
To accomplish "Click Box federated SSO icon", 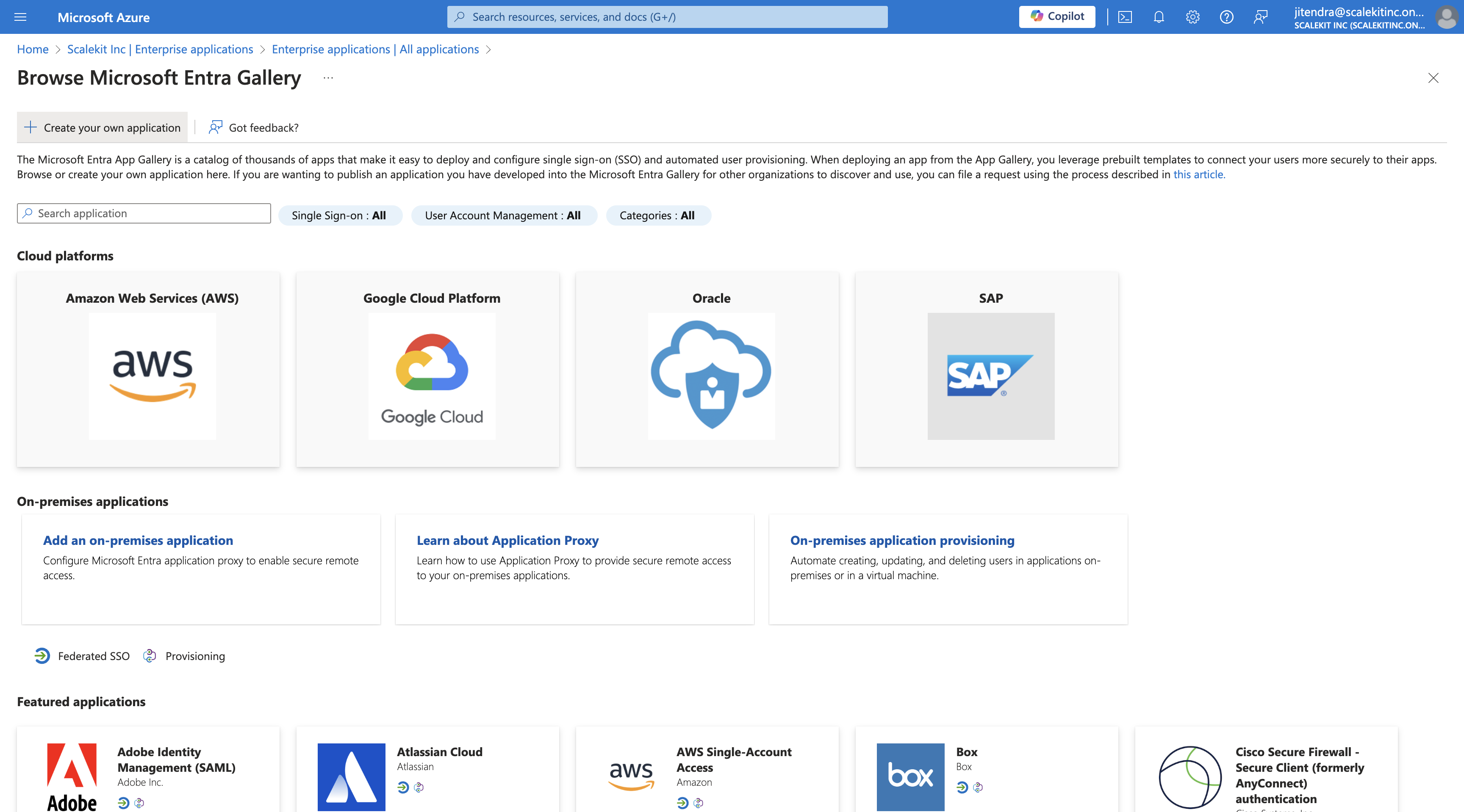I will (962, 787).
